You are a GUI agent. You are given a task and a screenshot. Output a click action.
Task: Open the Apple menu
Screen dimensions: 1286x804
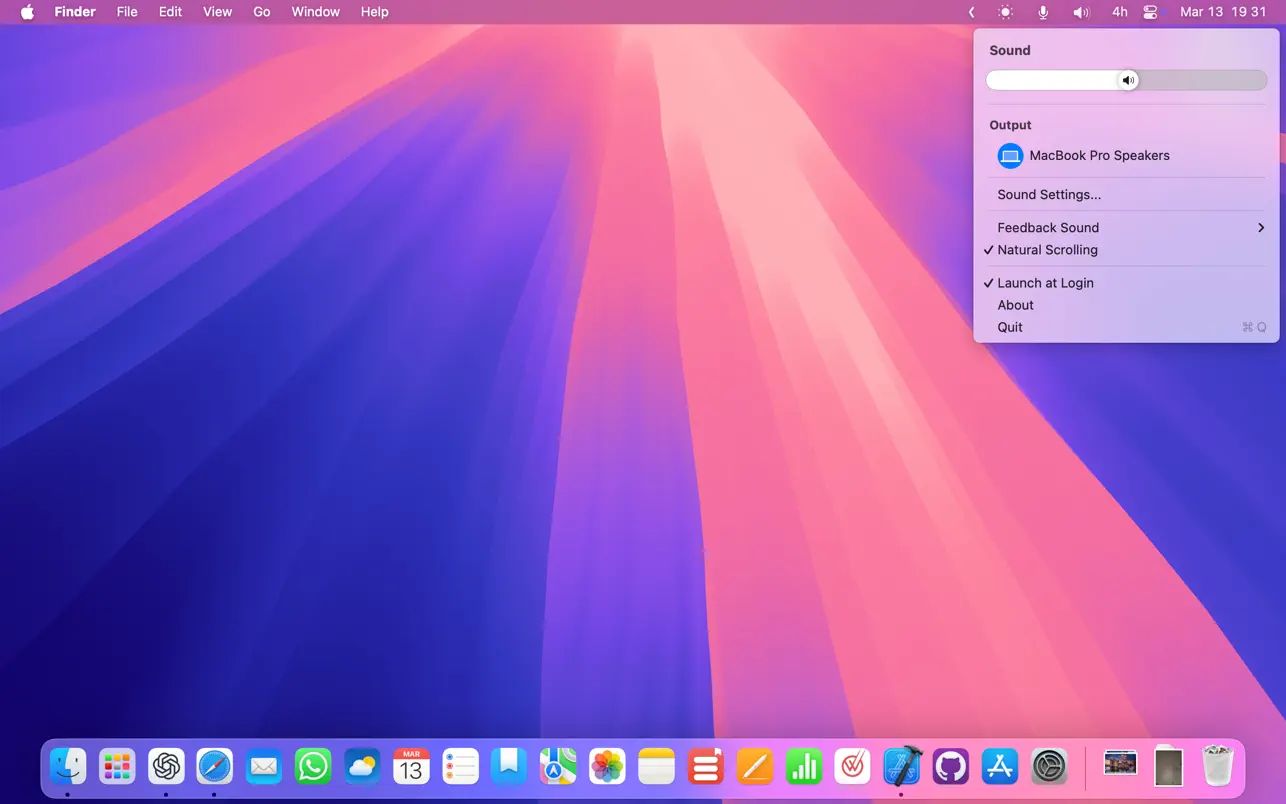coord(27,12)
